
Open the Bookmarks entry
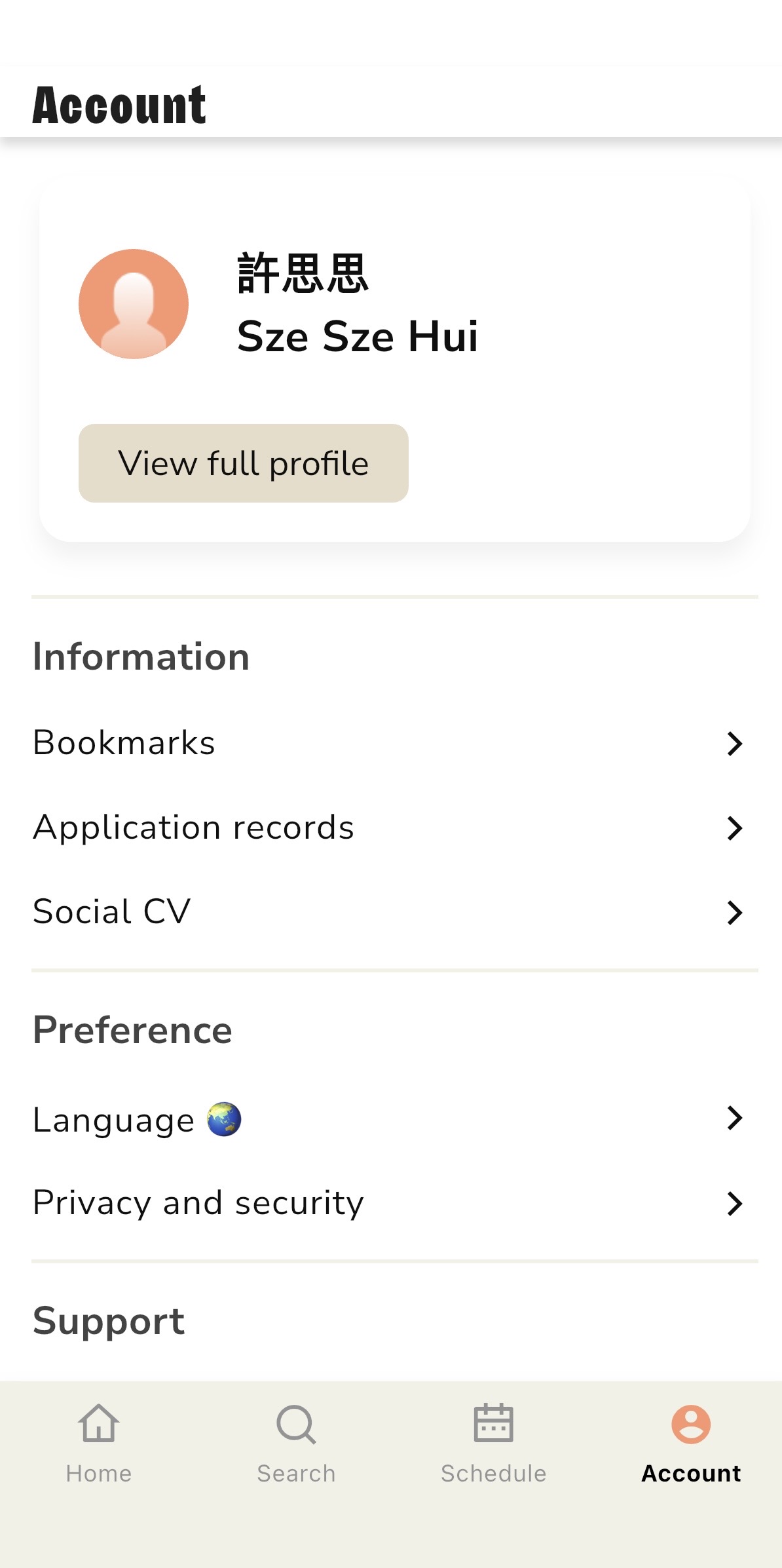click(x=124, y=743)
